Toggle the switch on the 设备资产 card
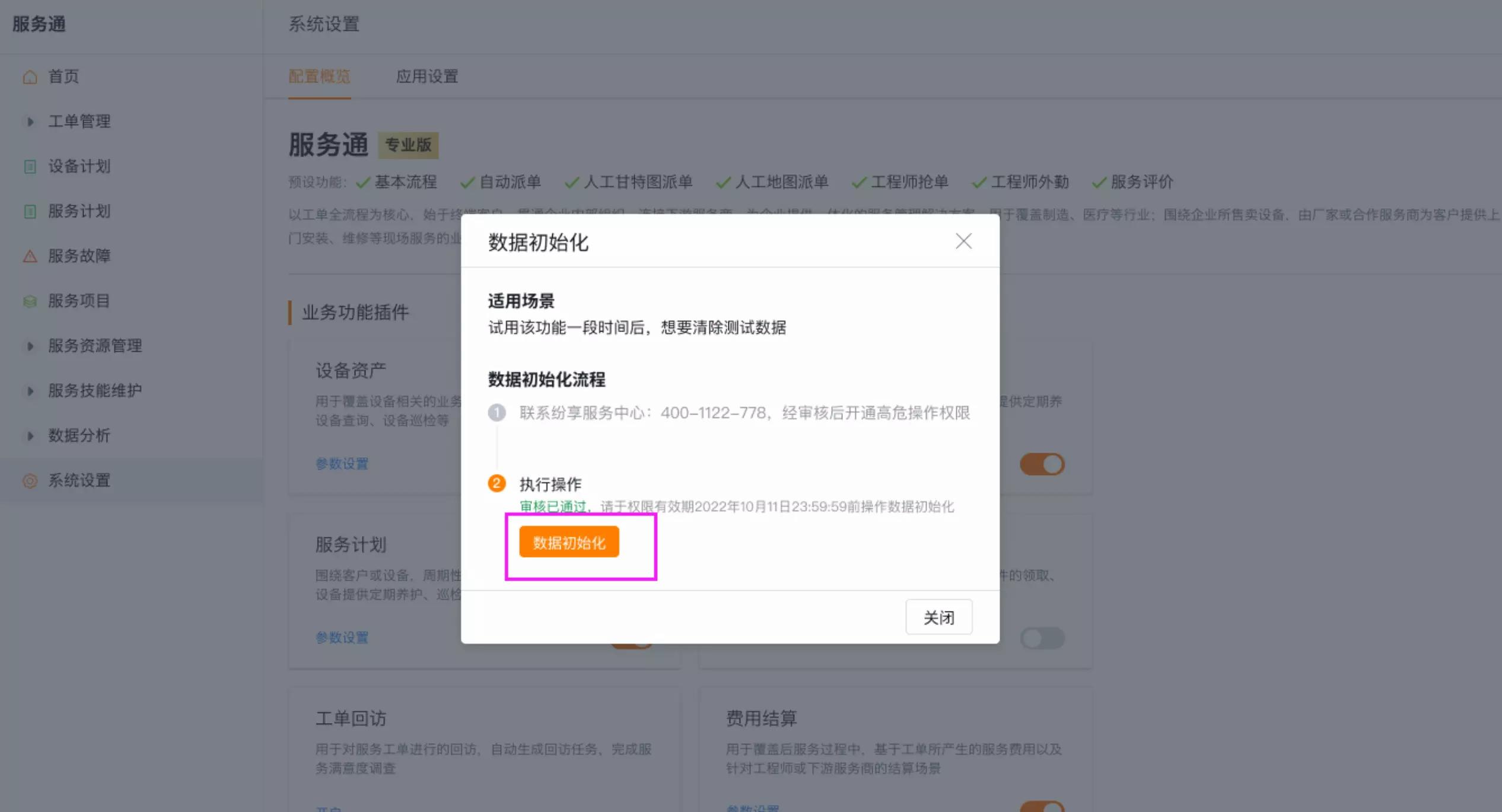The width and height of the screenshot is (1502, 812). pos(1042,464)
